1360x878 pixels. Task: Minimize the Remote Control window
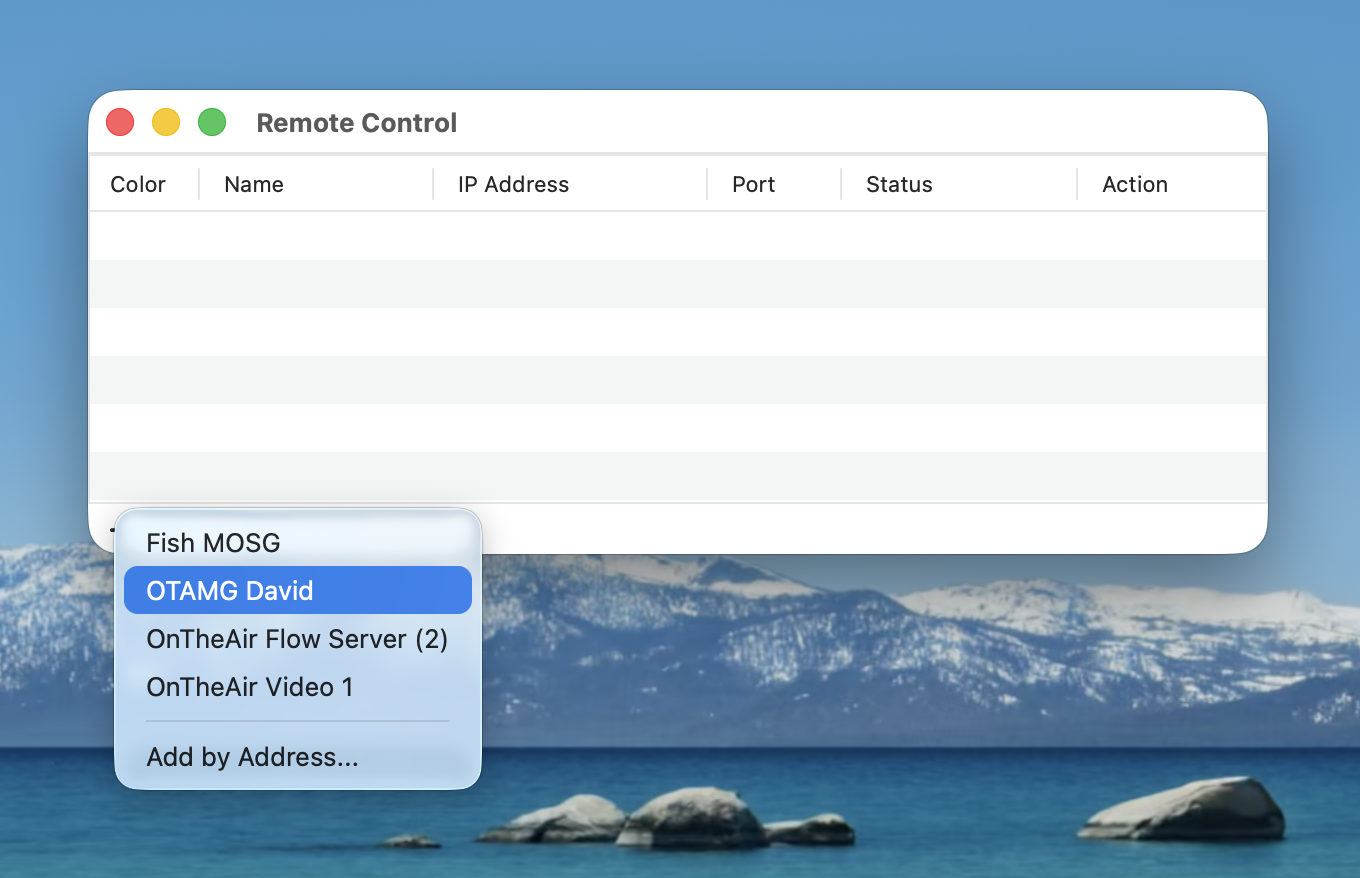[x=166, y=121]
